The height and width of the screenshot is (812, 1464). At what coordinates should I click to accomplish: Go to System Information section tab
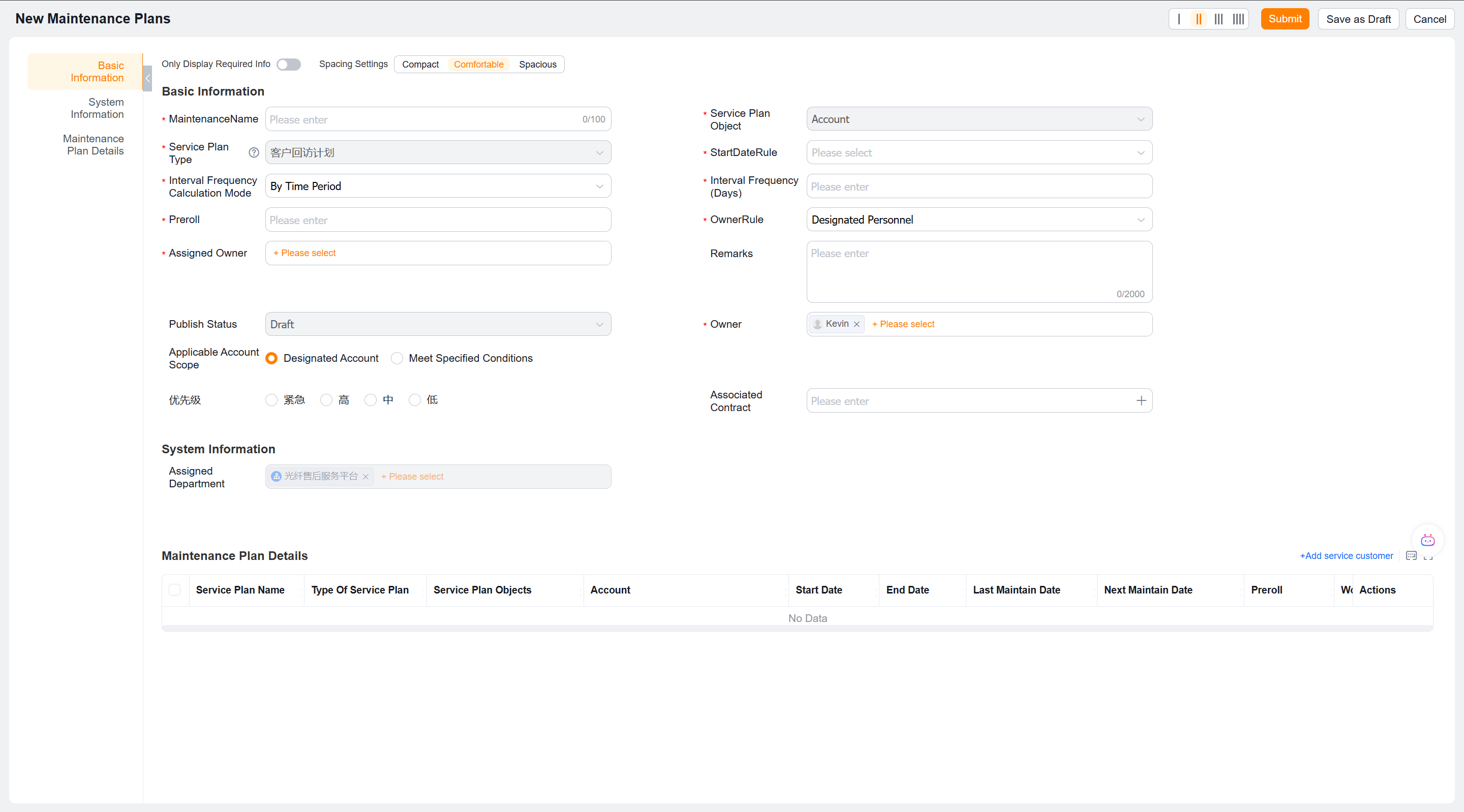coord(85,108)
